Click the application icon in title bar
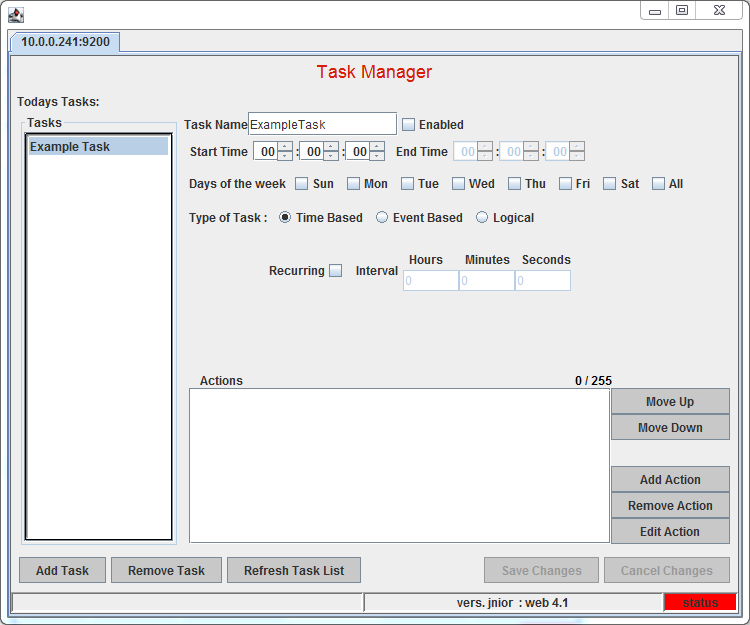 16,15
